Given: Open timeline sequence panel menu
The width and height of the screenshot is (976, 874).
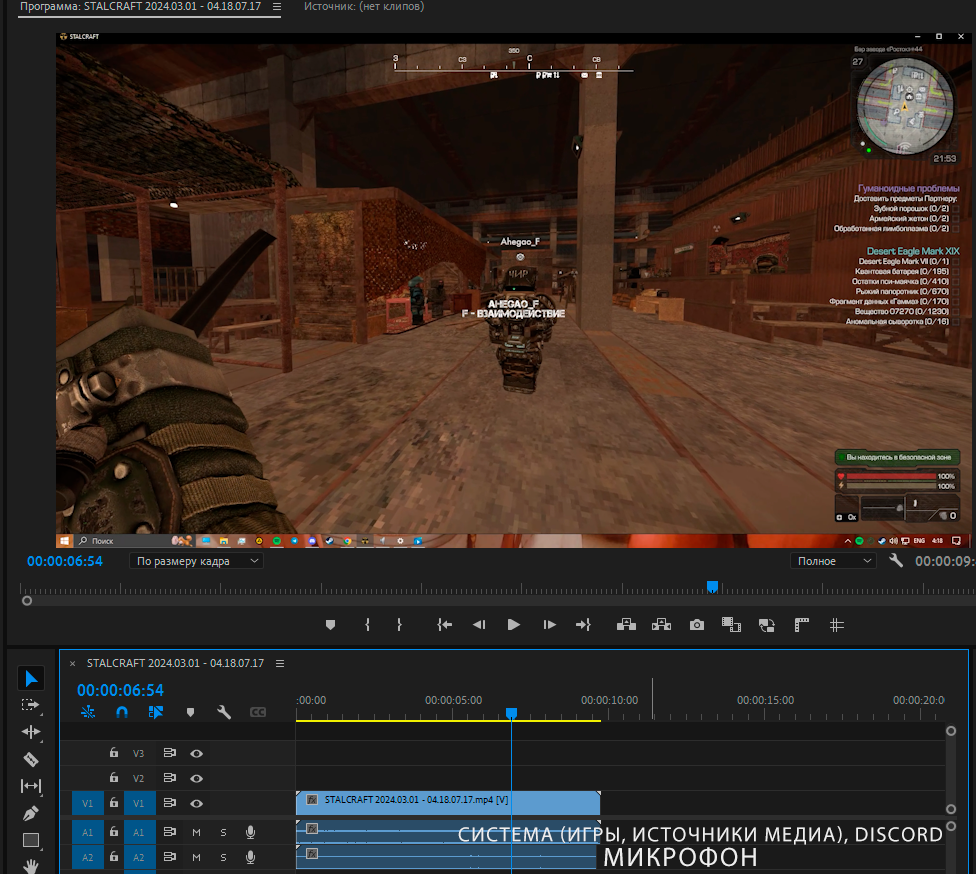Looking at the screenshot, I should click(280, 663).
